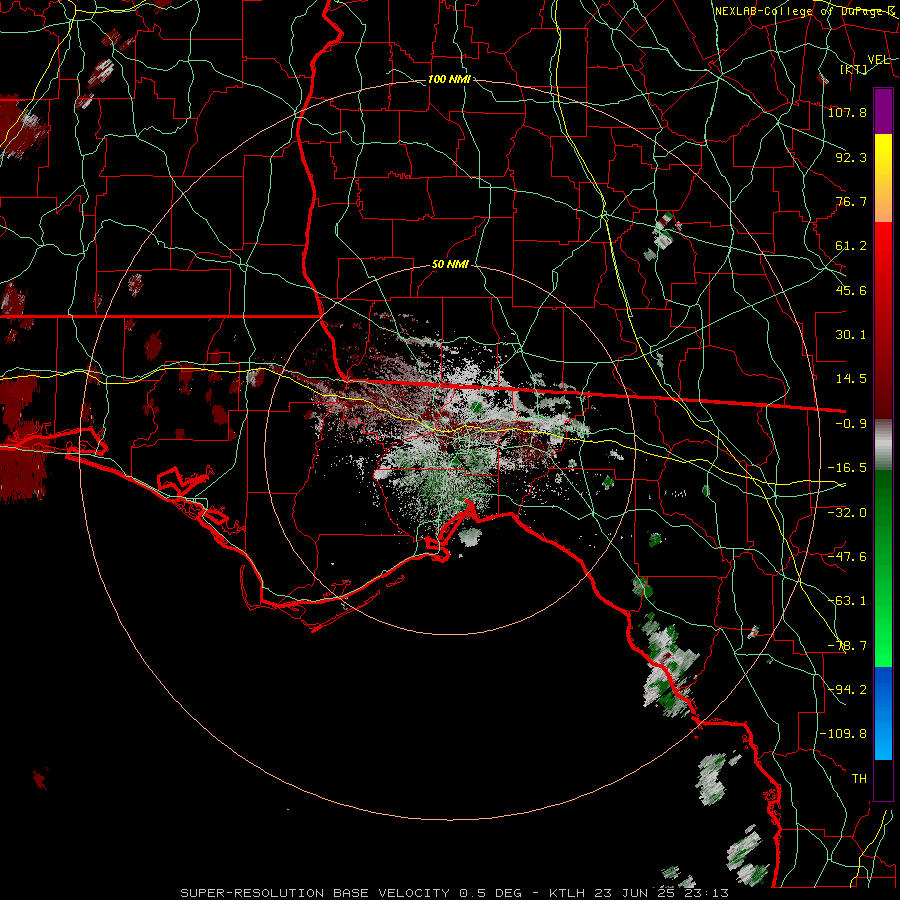Pick the purple segment of the color bar

click(x=883, y=111)
